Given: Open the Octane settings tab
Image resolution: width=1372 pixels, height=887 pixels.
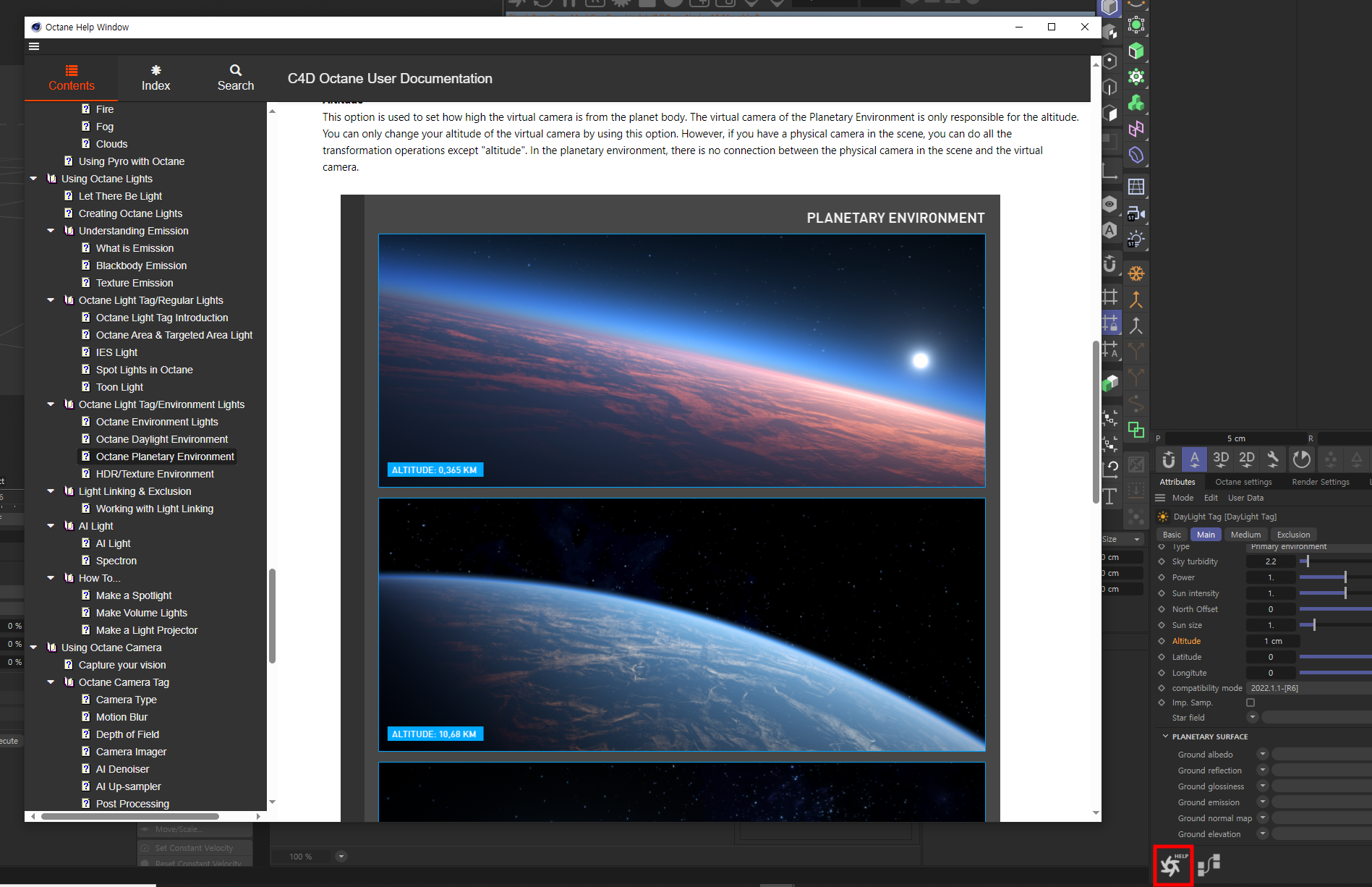Looking at the screenshot, I should click(1243, 482).
